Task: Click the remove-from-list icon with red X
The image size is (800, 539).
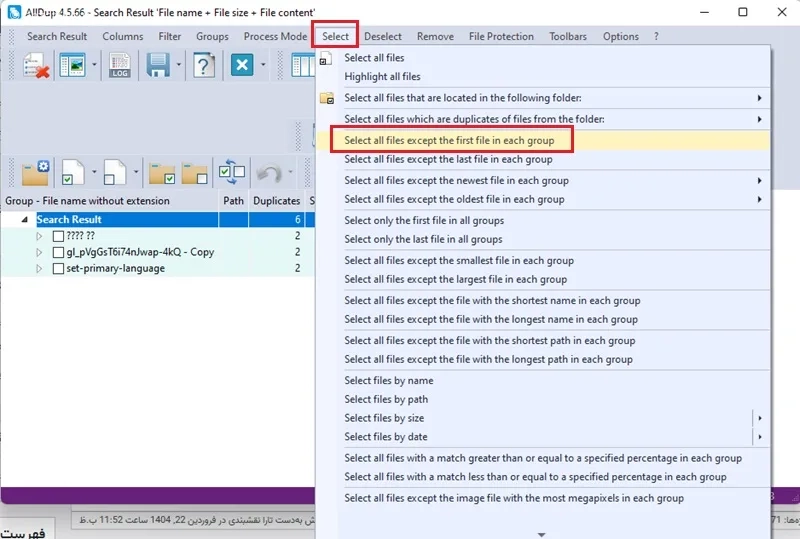Action: [36, 66]
